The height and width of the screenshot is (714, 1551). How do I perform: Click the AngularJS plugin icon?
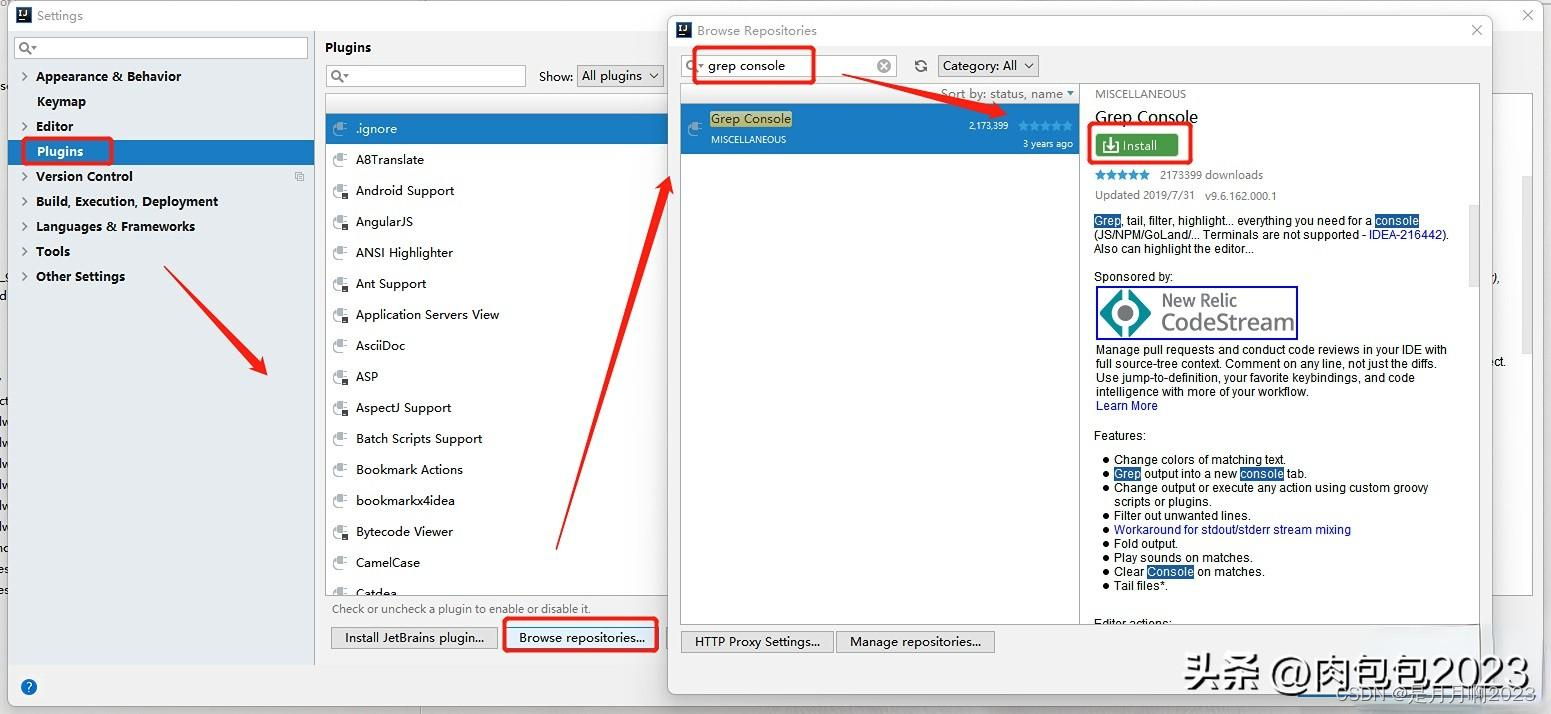pos(340,222)
